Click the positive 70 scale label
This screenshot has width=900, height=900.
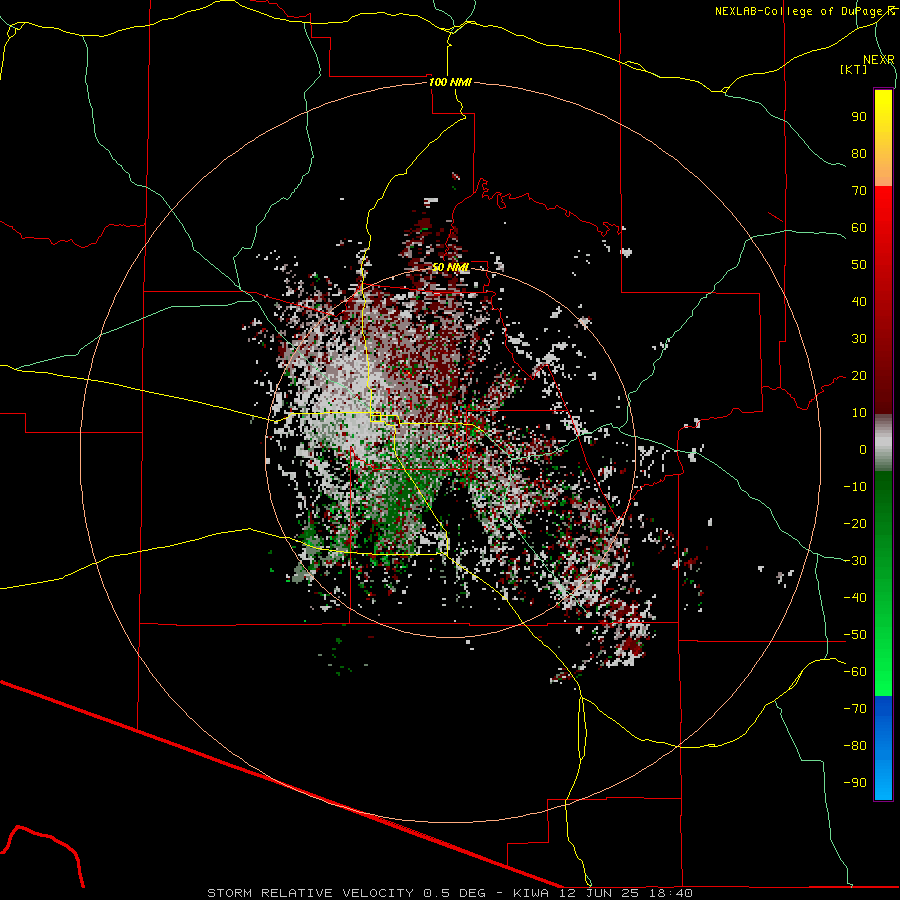click(x=859, y=191)
